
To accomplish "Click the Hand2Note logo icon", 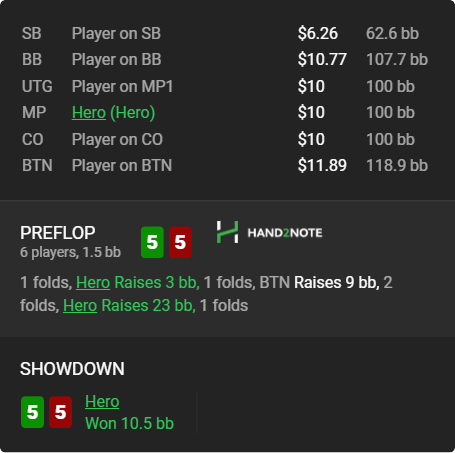I will tap(227, 232).
